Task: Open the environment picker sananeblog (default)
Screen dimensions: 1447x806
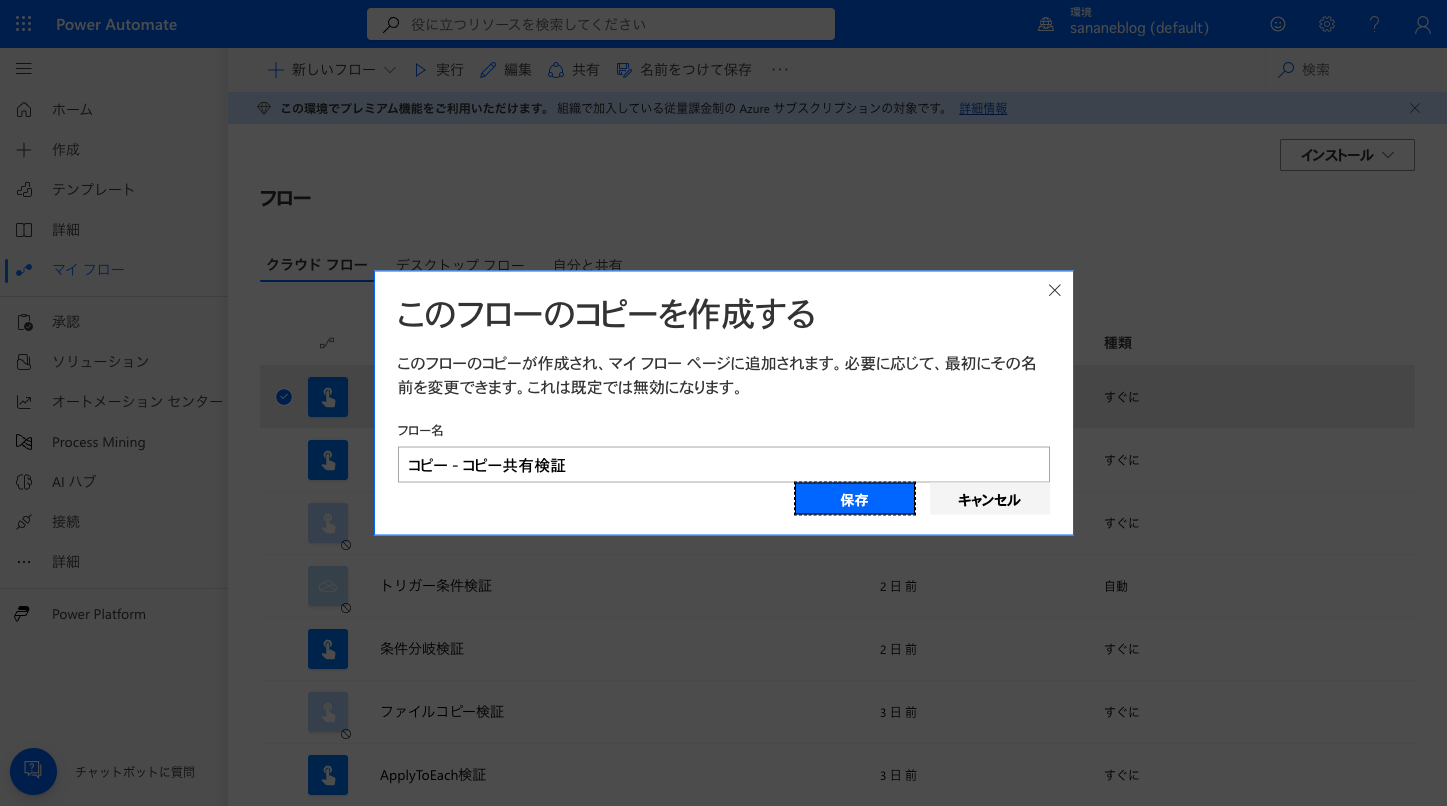Action: [1124, 24]
